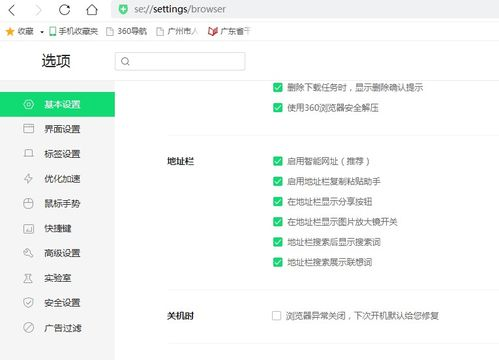Open 快捷键 section

click(x=57, y=228)
